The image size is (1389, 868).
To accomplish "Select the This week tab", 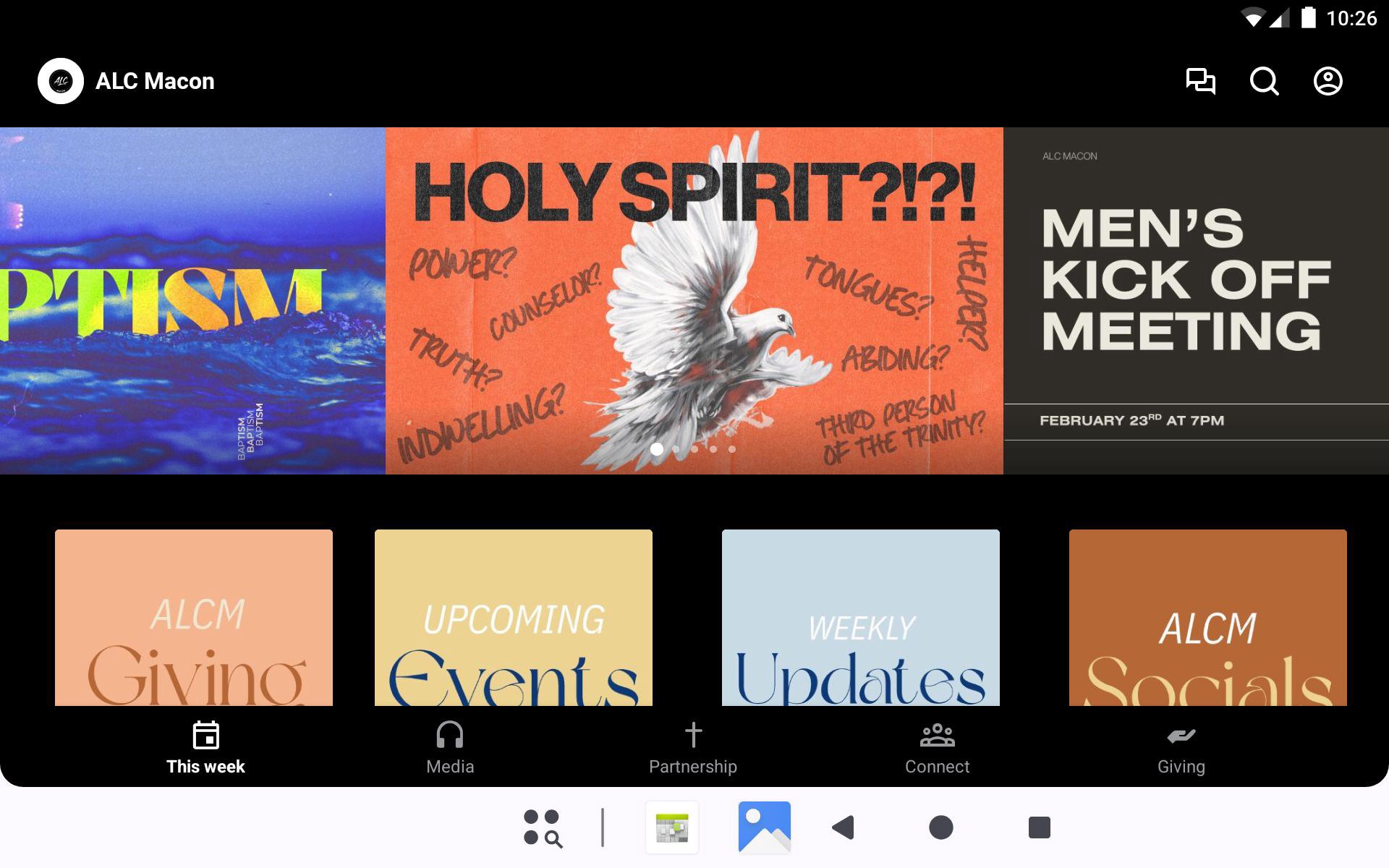I will [x=205, y=748].
